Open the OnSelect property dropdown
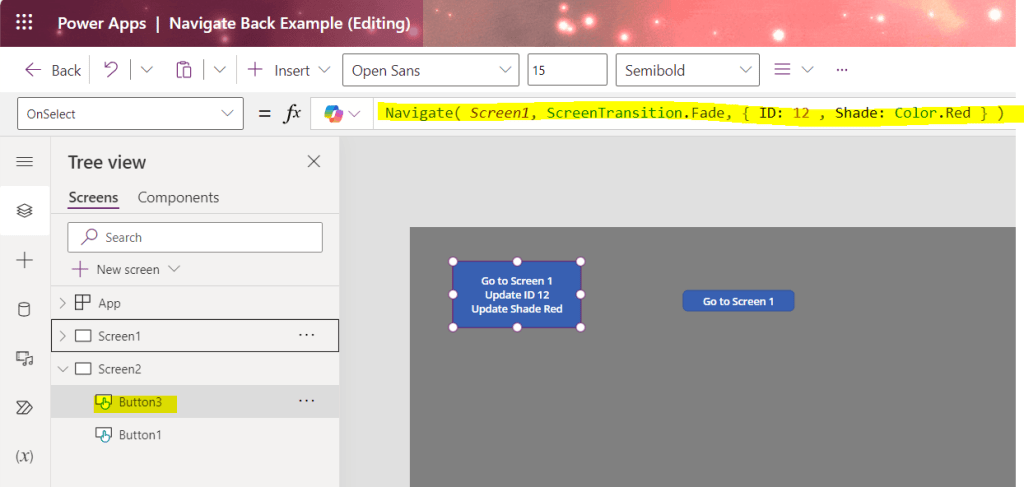 [x=130, y=114]
